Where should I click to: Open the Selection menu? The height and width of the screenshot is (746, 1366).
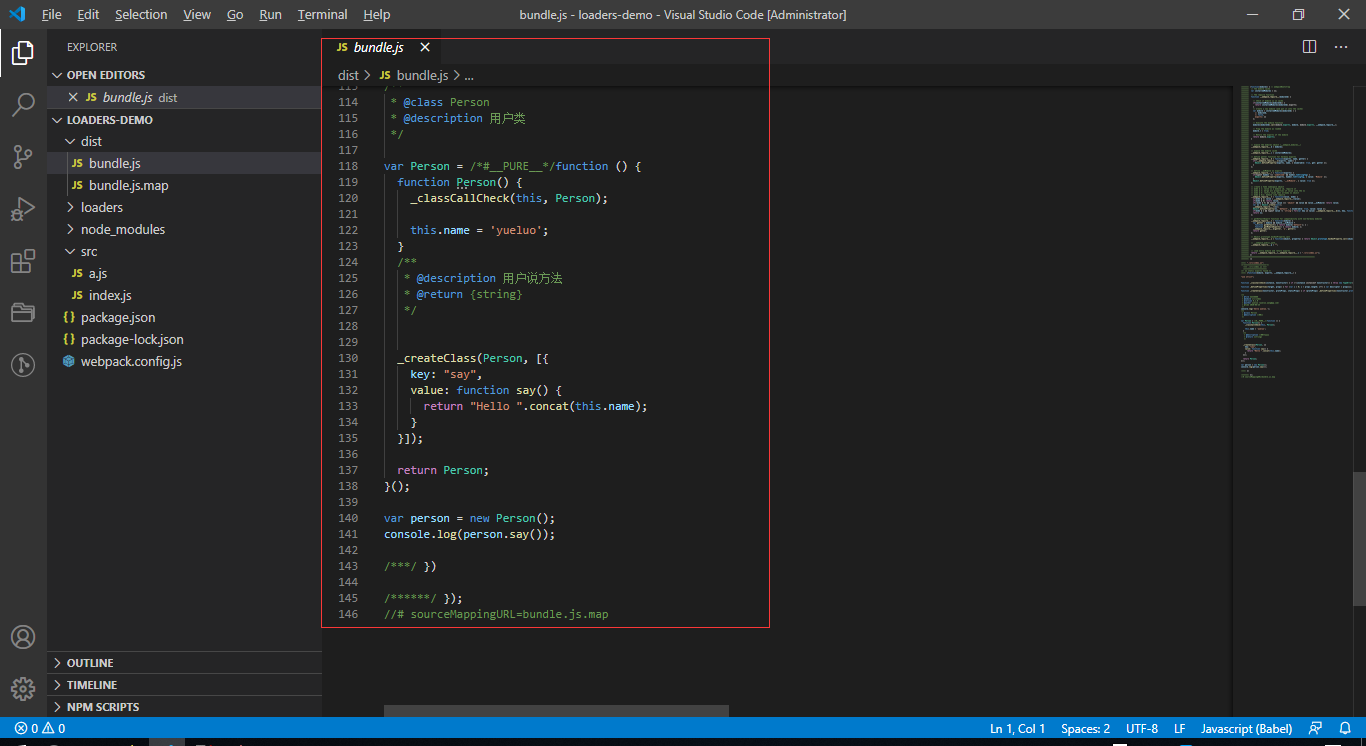[x=141, y=15]
